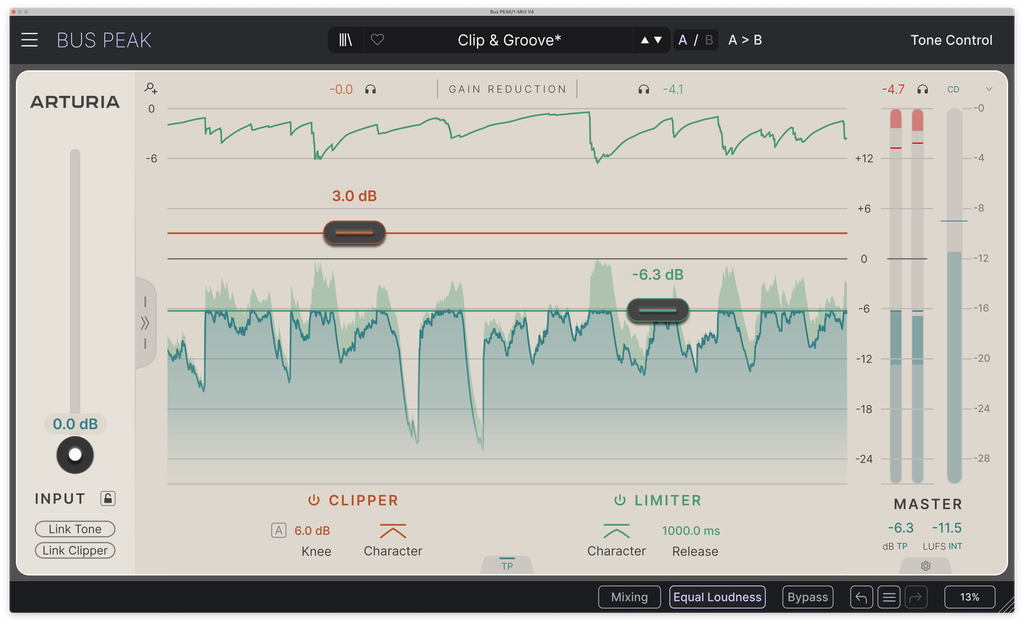The height and width of the screenshot is (624, 1024).
Task: Click the clipper Character curve icon
Action: click(393, 531)
